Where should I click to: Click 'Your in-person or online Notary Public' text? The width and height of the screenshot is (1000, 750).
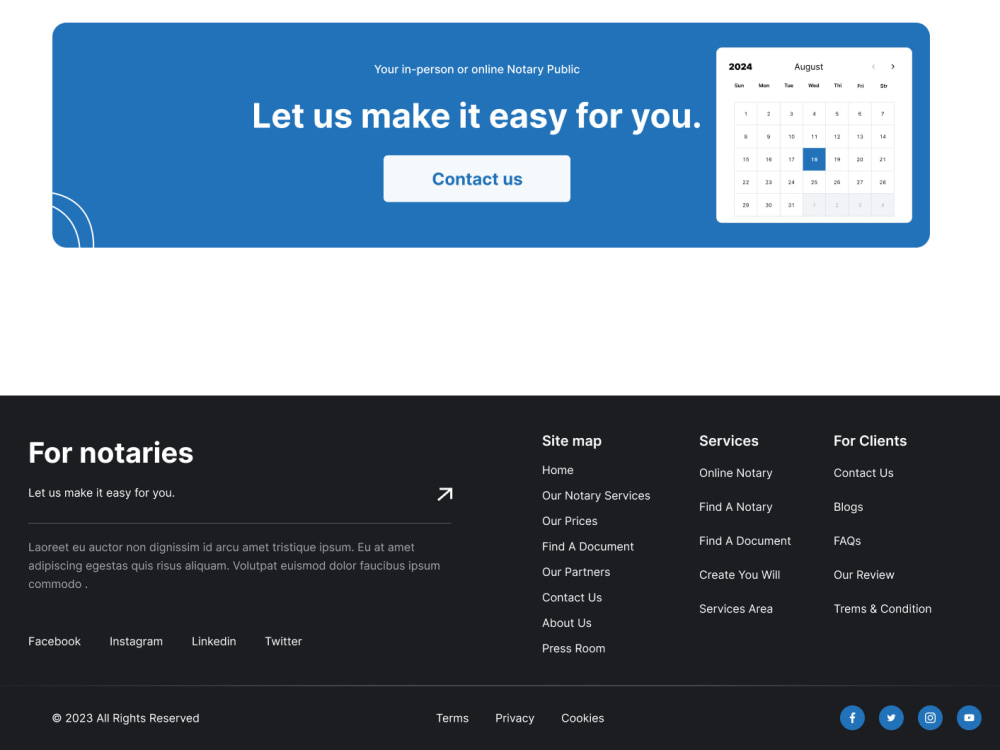pos(476,70)
